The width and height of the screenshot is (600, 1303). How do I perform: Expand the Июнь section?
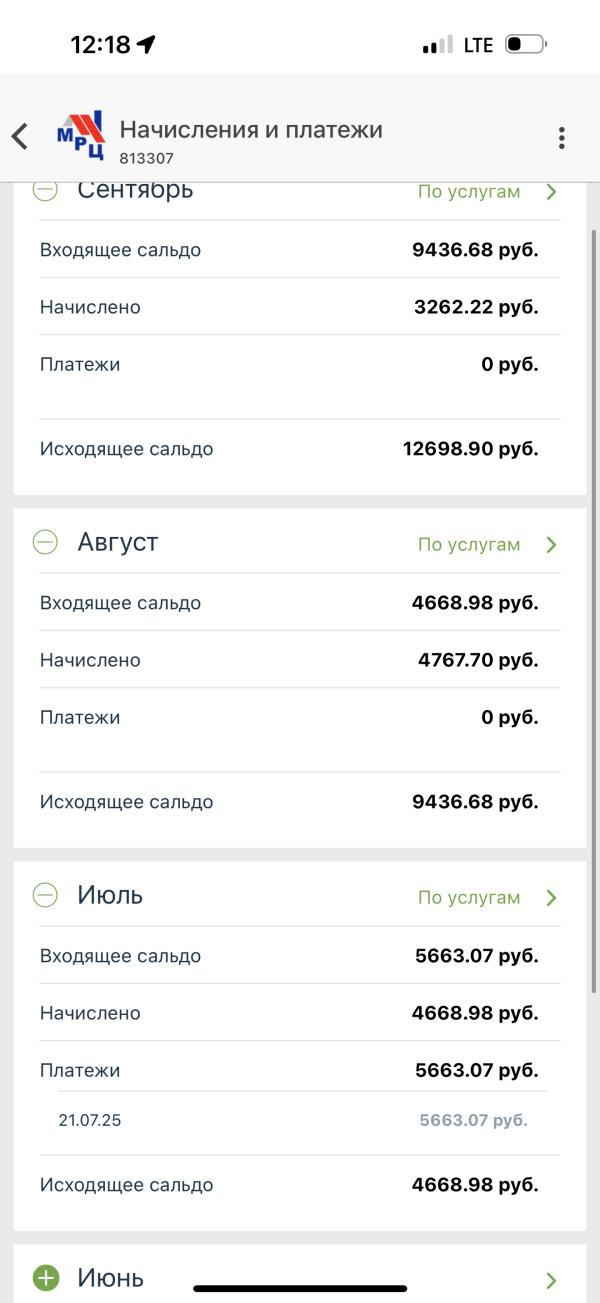[46, 1278]
